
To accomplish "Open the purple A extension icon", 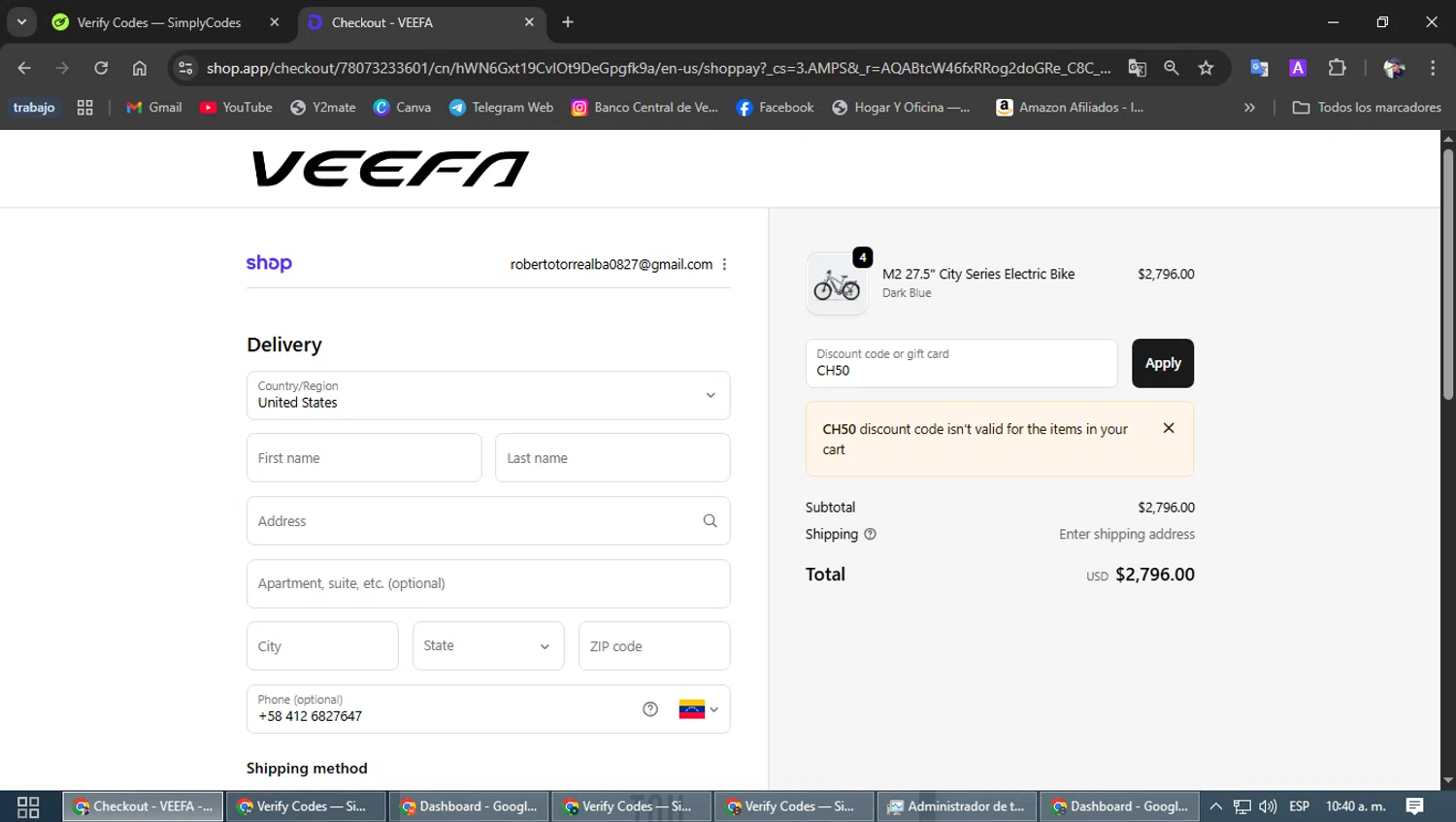I will (1298, 68).
